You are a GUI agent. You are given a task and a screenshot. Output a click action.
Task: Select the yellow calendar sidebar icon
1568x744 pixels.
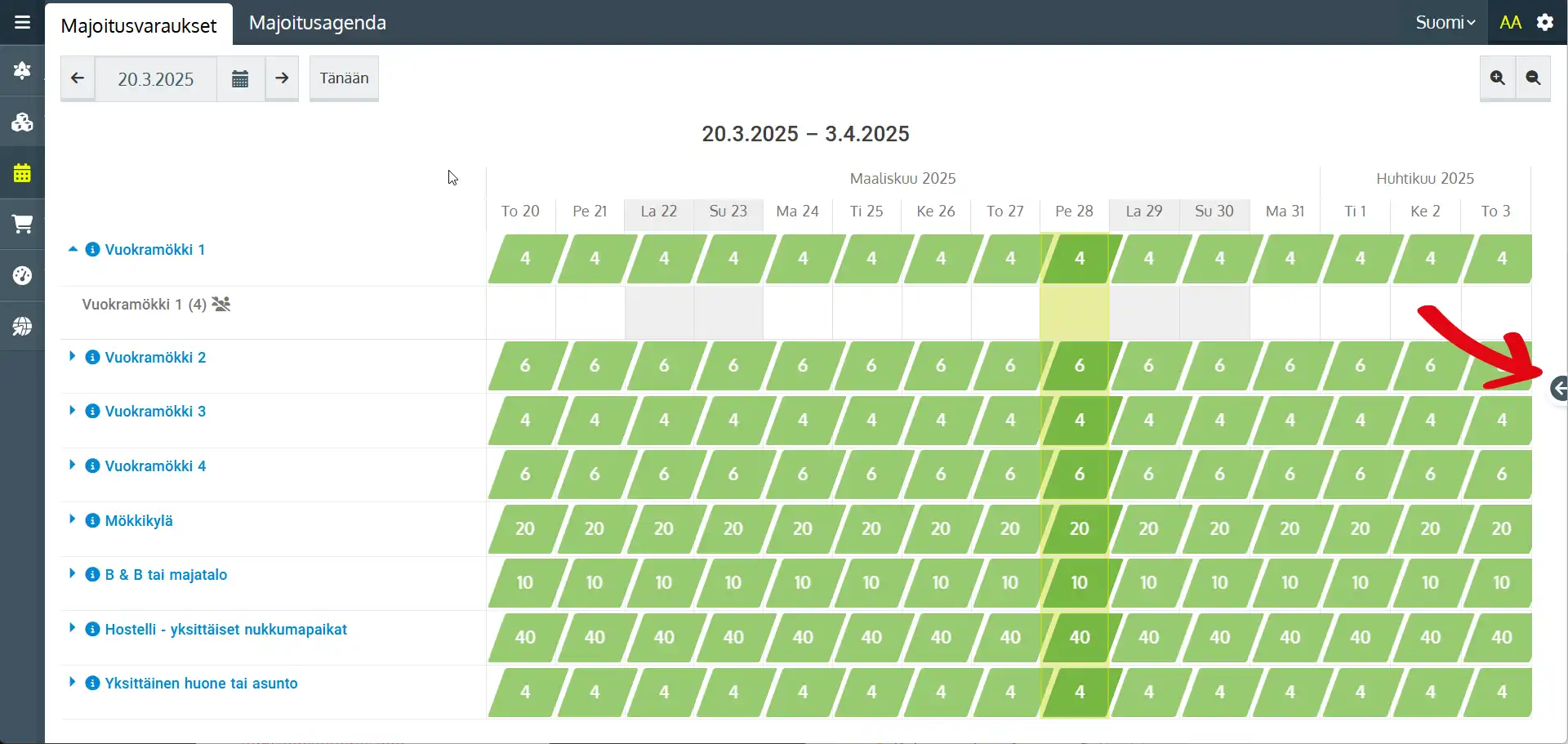coord(22,173)
